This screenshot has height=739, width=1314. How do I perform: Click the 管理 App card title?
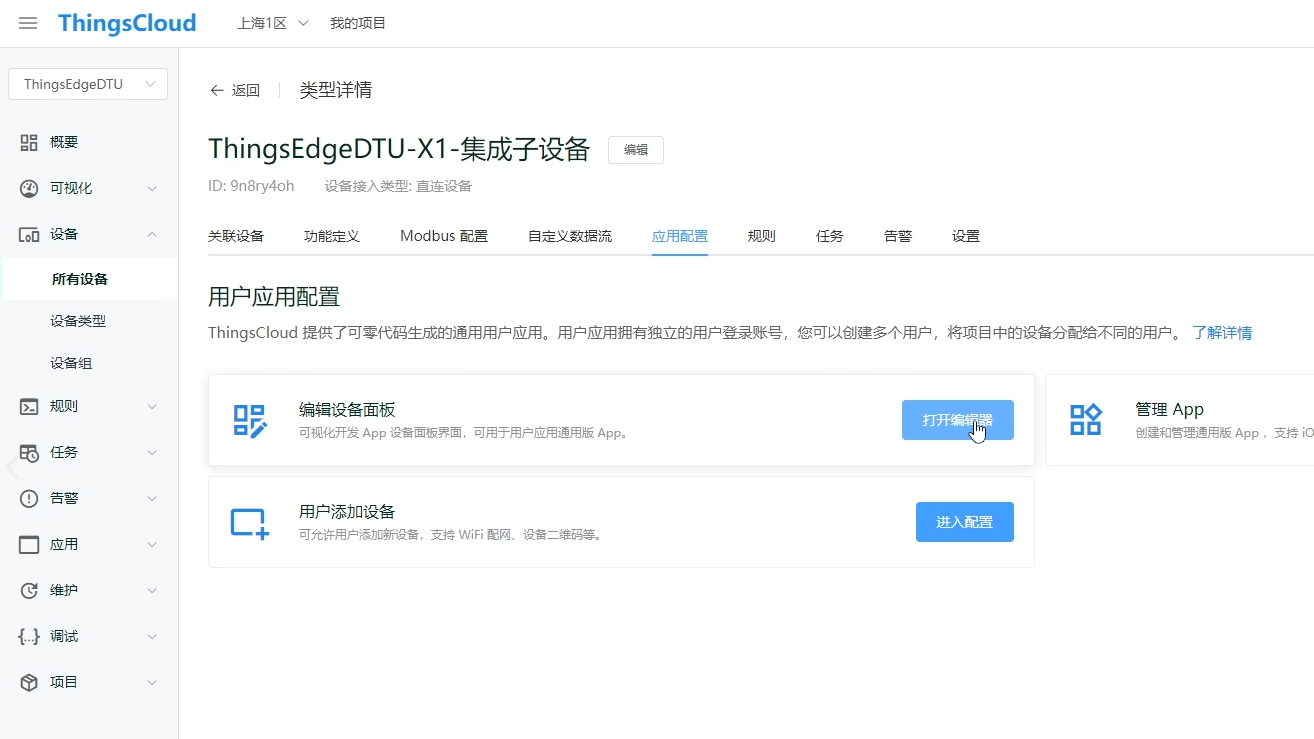[x=1170, y=409]
